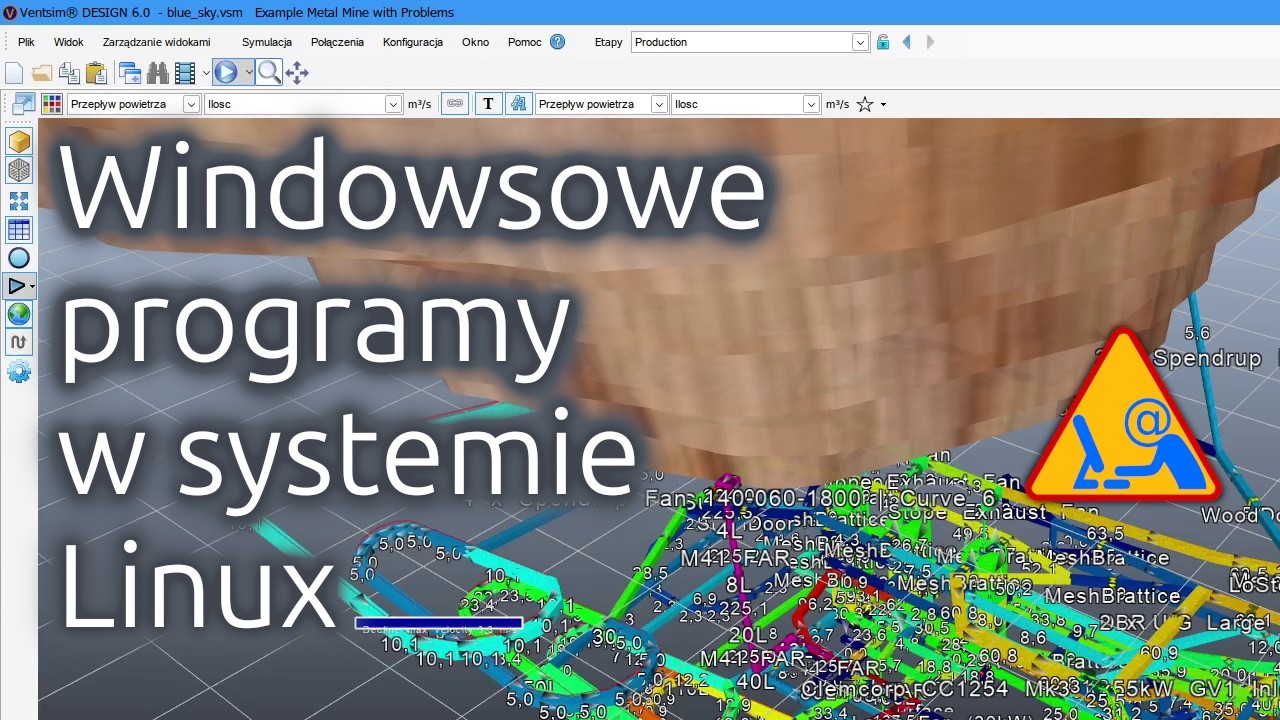Viewport: 1280px width, 720px height.
Task: Open new window view icon
Action: 129,73
